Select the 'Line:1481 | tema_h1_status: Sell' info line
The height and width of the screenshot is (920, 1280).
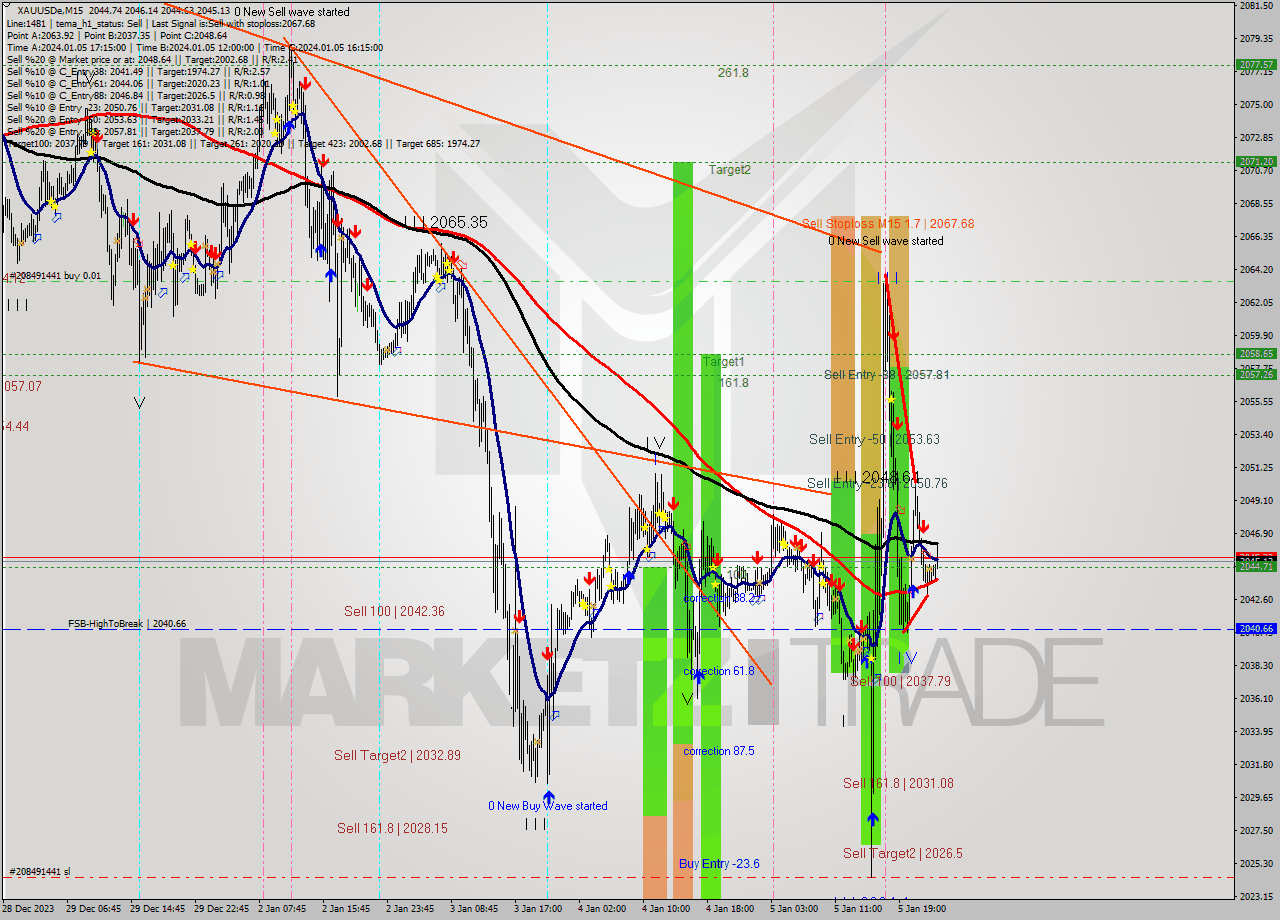pos(160,23)
